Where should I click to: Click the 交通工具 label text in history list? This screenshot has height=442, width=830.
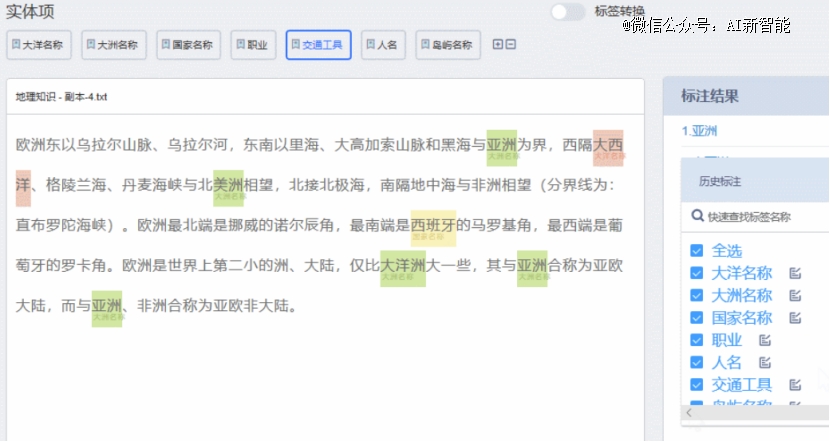(x=742, y=385)
